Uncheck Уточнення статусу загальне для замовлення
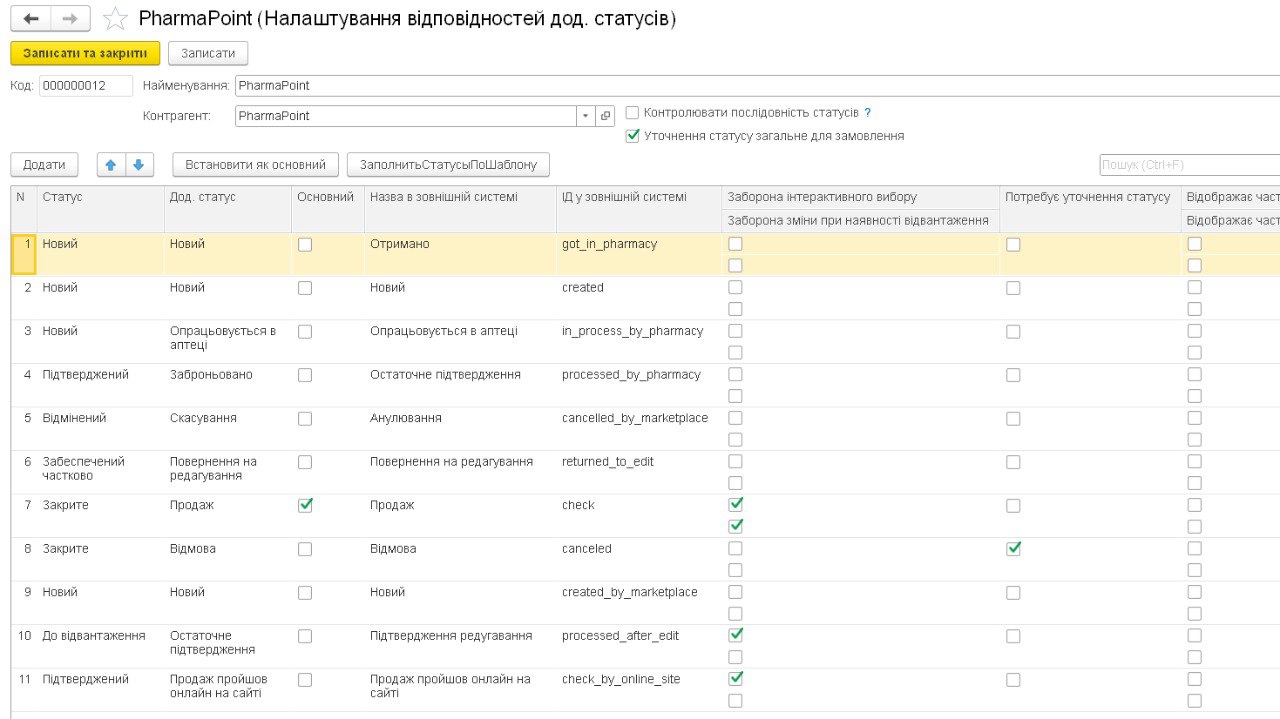1280x719 pixels. tap(632, 136)
